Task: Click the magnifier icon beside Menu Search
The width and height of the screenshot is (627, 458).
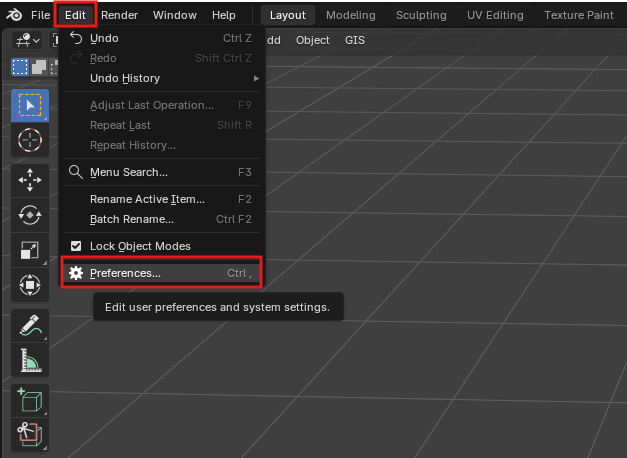Action: click(x=76, y=172)
